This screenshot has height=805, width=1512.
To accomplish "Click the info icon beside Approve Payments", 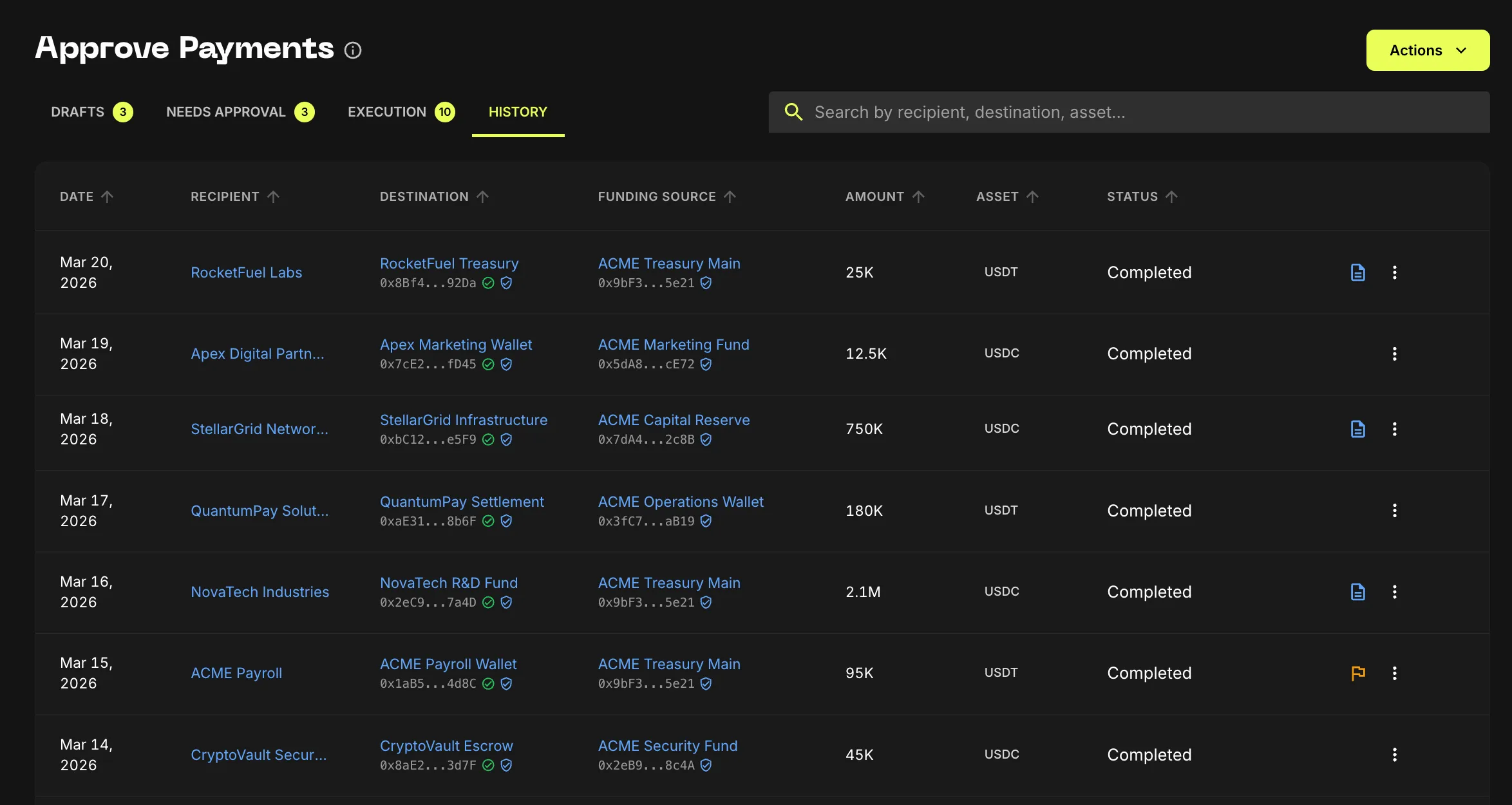I will (353, 50).
